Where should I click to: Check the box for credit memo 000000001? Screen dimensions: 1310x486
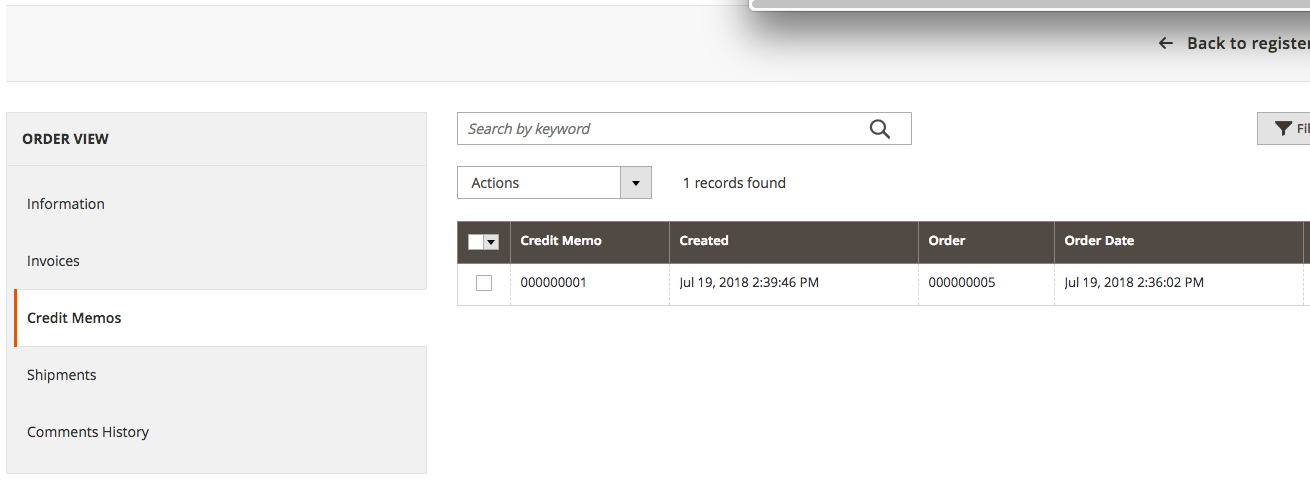pyautogui.click(x=484, y=283)
